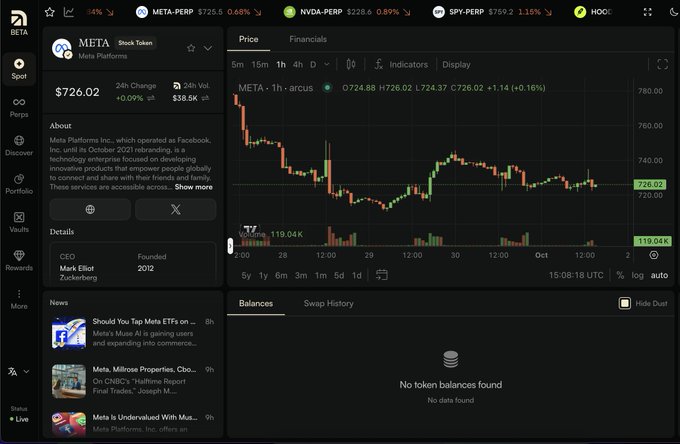Open the Rewards section in sidebar

coord(19,261)
